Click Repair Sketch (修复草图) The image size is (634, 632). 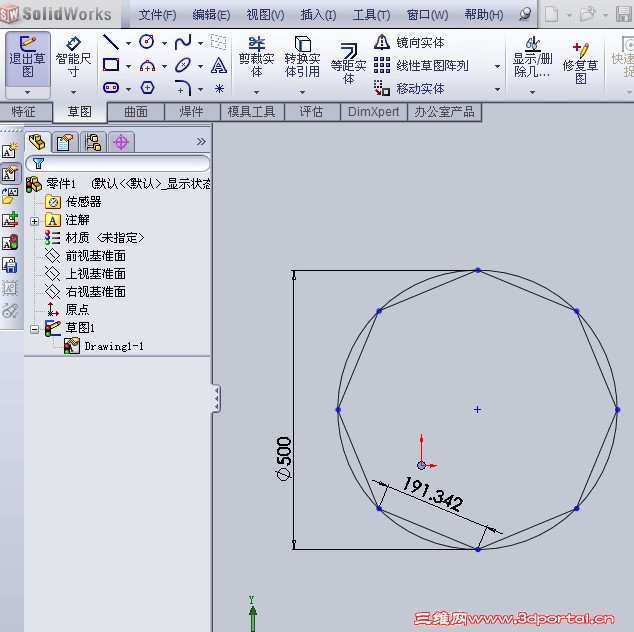pos(580,62)
